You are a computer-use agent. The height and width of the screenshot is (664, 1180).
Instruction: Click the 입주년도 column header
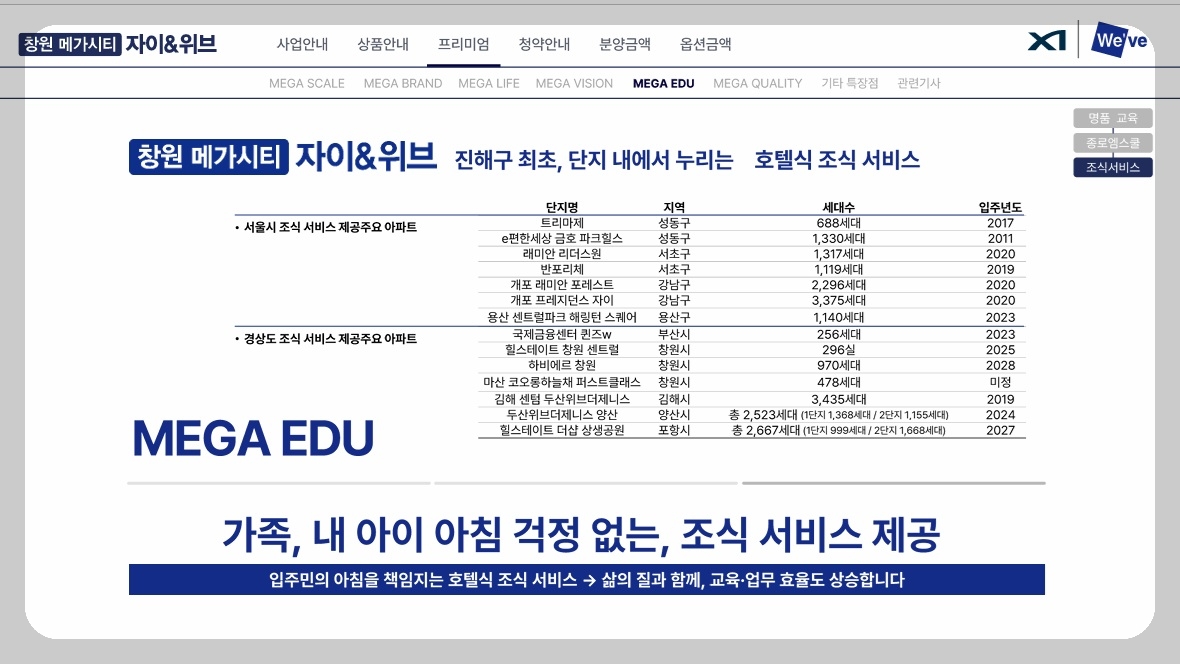coord(1000,207)
